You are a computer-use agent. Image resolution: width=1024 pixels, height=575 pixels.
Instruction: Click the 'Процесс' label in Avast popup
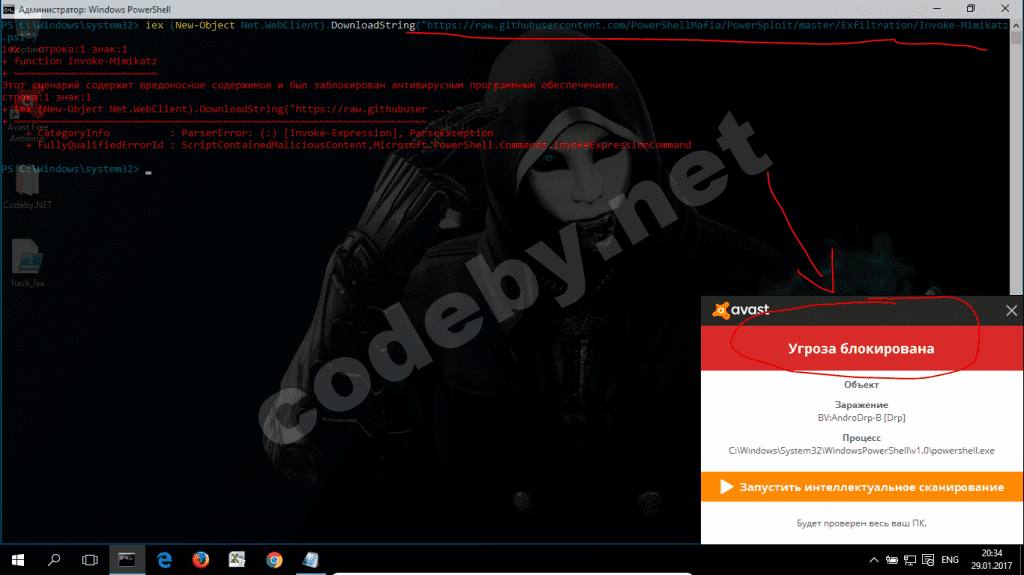tap(861, 437)
